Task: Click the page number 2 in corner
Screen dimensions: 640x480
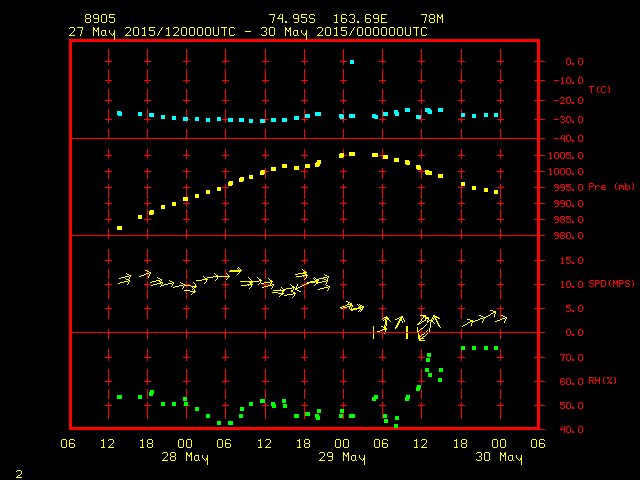Action: coord(19,474)
